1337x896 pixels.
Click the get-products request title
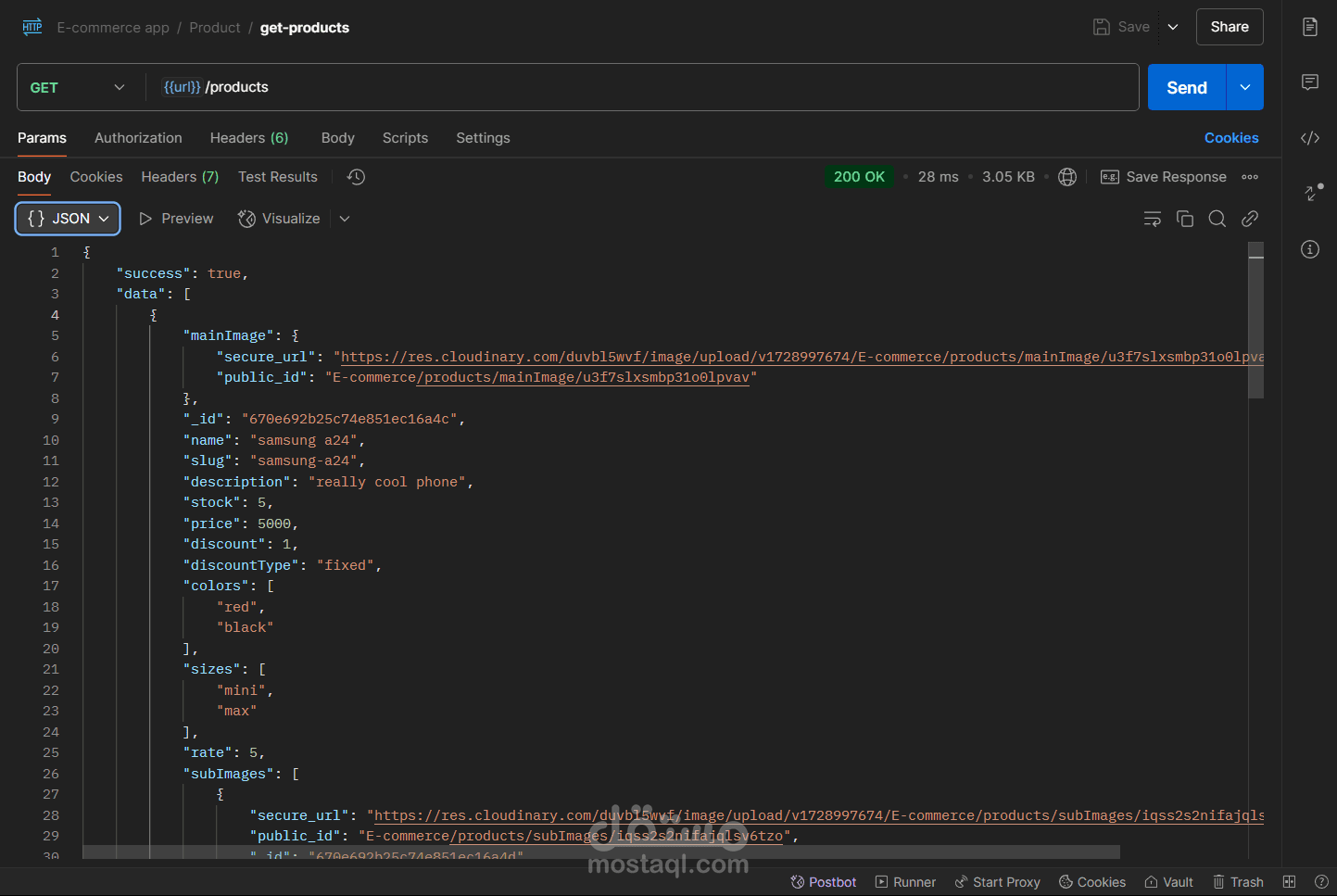(x=305, y=28)
